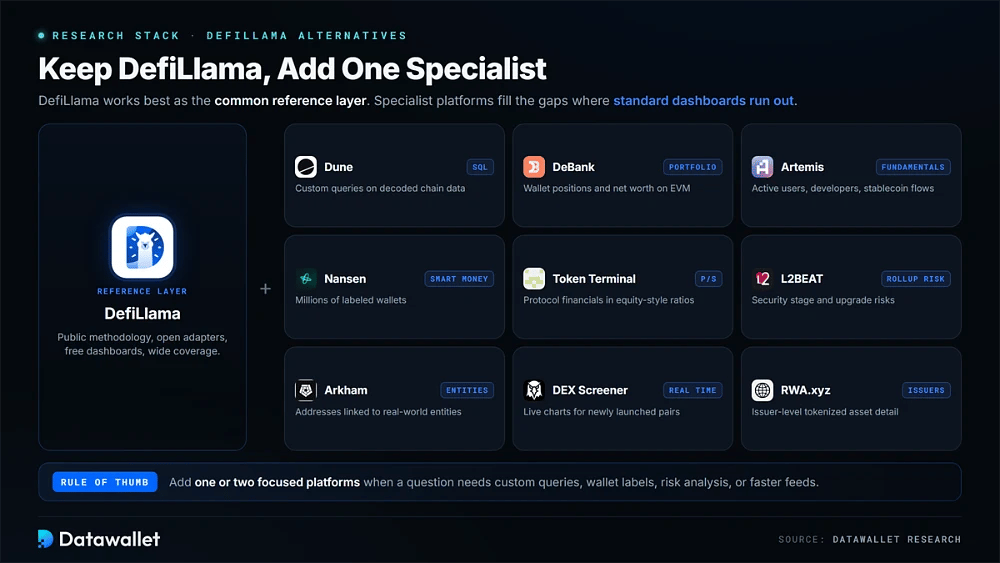1000x563 pixels.
Task: Click 'Addresses linked to real-world entities'
Action: 378,412
